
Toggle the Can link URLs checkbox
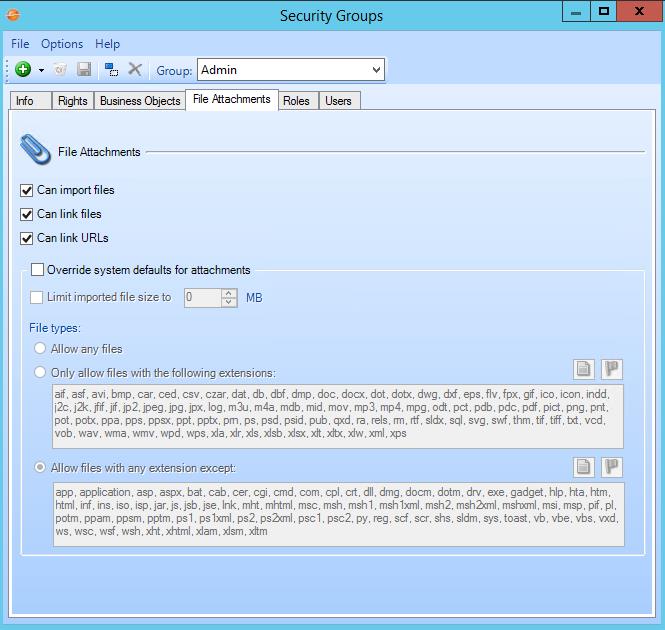click(27, 238)
